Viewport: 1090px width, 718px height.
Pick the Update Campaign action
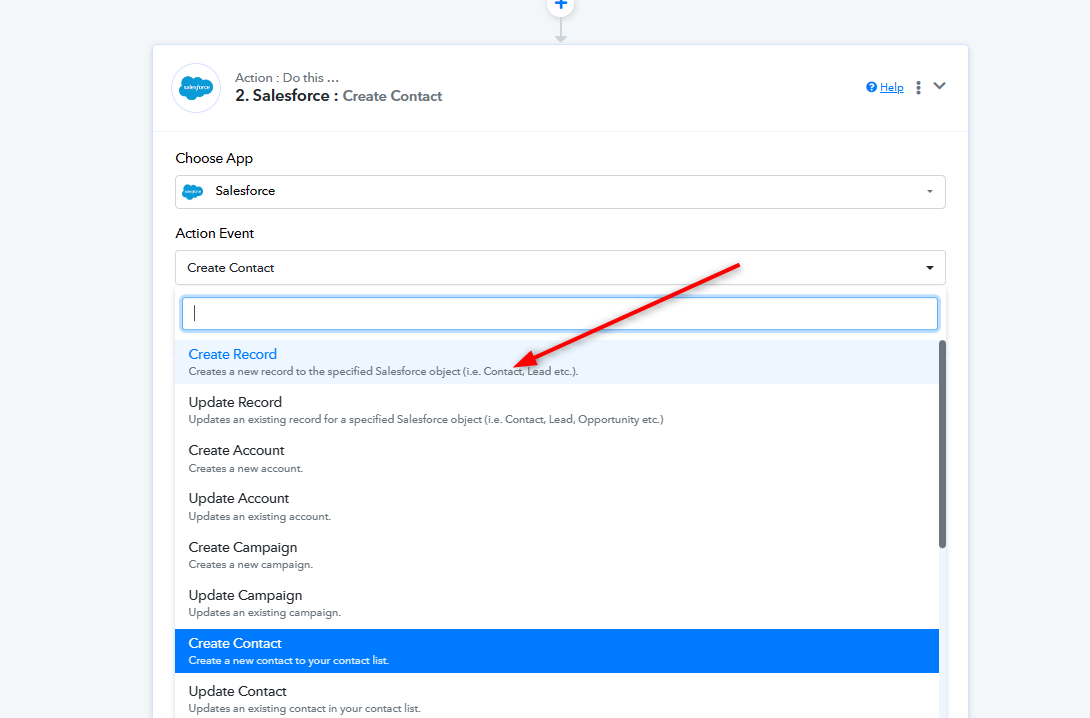coord(557,603)
